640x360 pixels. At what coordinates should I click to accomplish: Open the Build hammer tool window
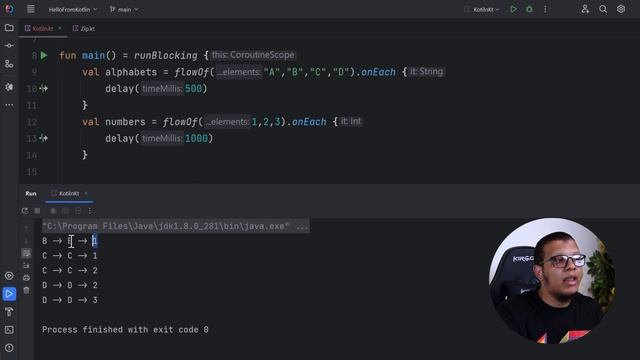point(9,312)
